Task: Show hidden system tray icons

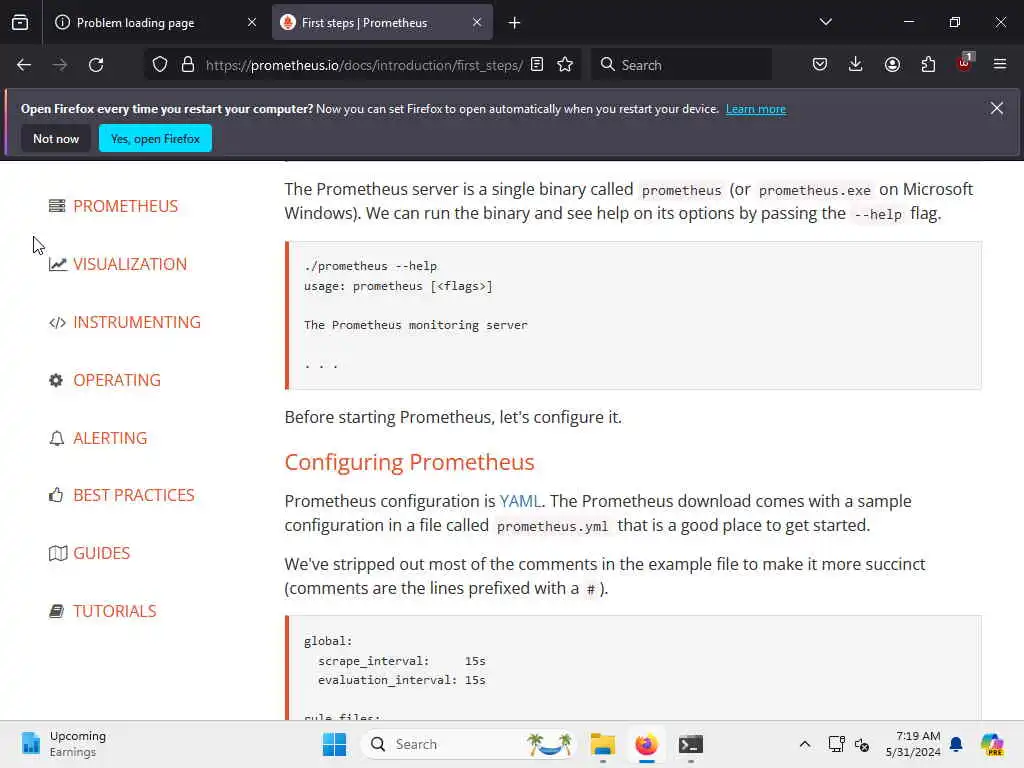Action: (805, 744)
